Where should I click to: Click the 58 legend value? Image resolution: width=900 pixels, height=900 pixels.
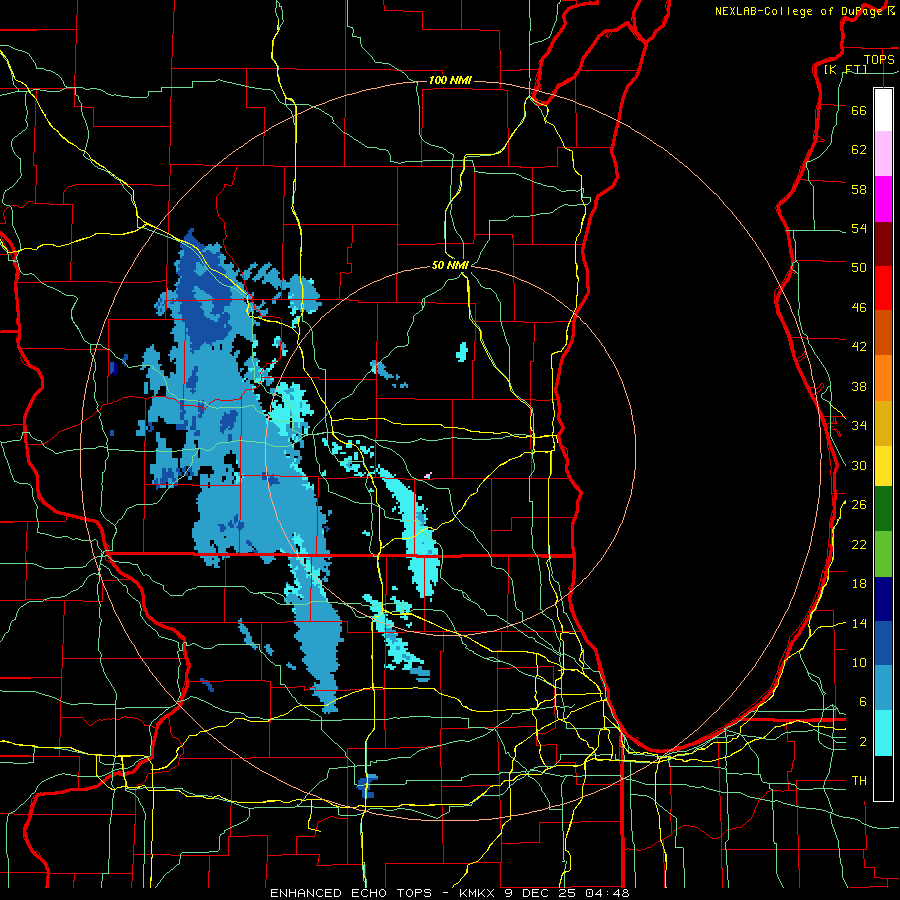pos(859,189)
